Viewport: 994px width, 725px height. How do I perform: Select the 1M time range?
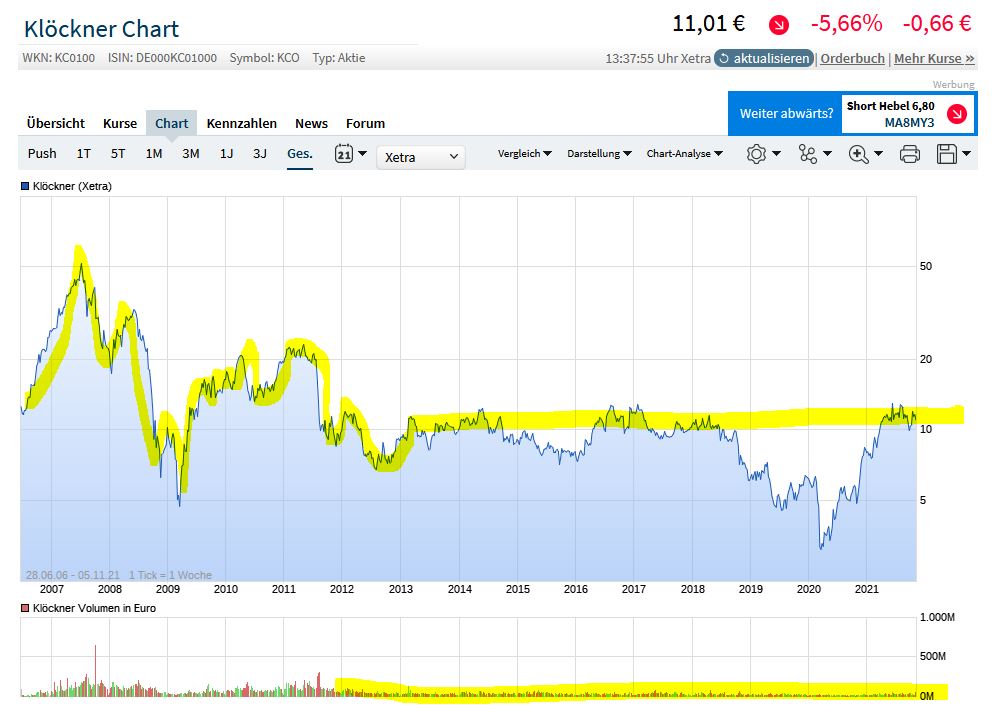click(x=154, y=153)
